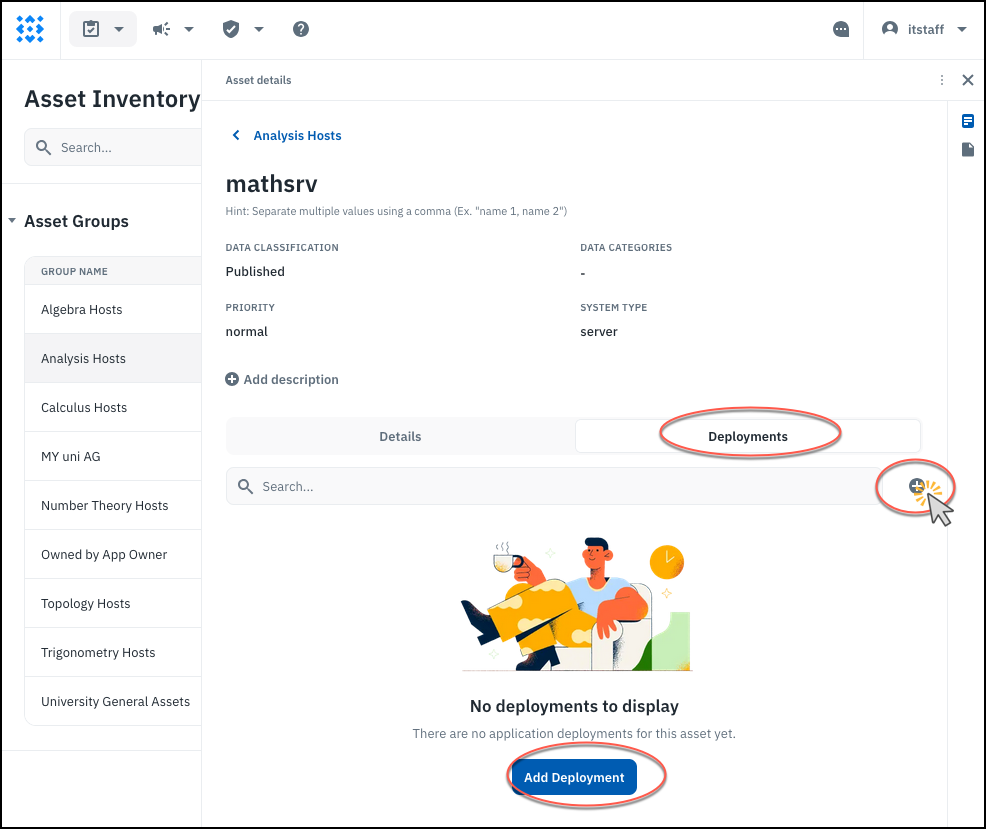This screenshot has height=829, width=986.
Task: Open the chat bubble messages icon
Action: (841, 29)
